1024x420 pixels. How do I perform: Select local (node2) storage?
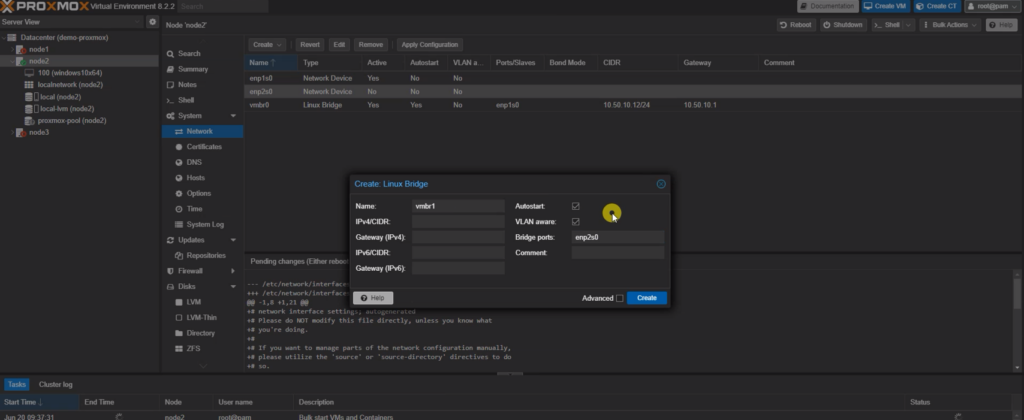click(60, 97)
